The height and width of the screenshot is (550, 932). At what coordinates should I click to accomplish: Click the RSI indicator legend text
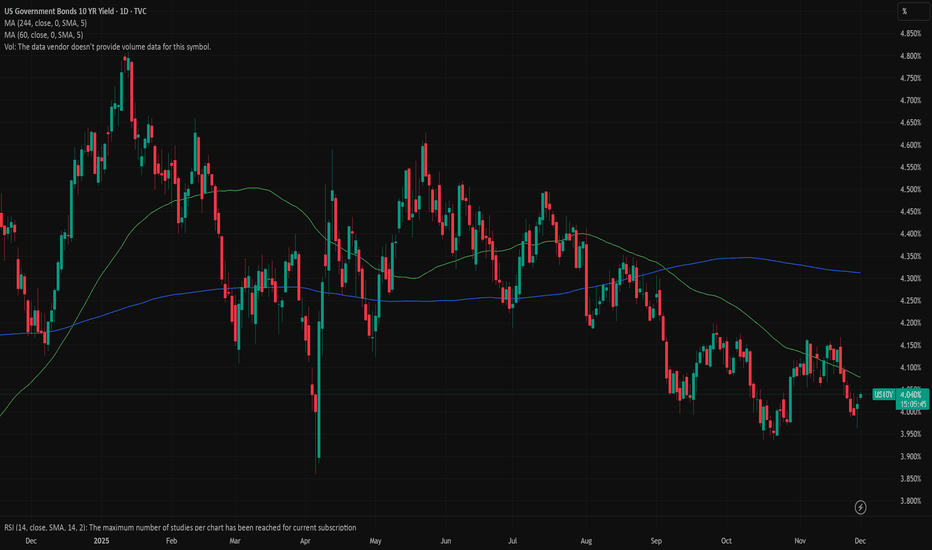178,527
